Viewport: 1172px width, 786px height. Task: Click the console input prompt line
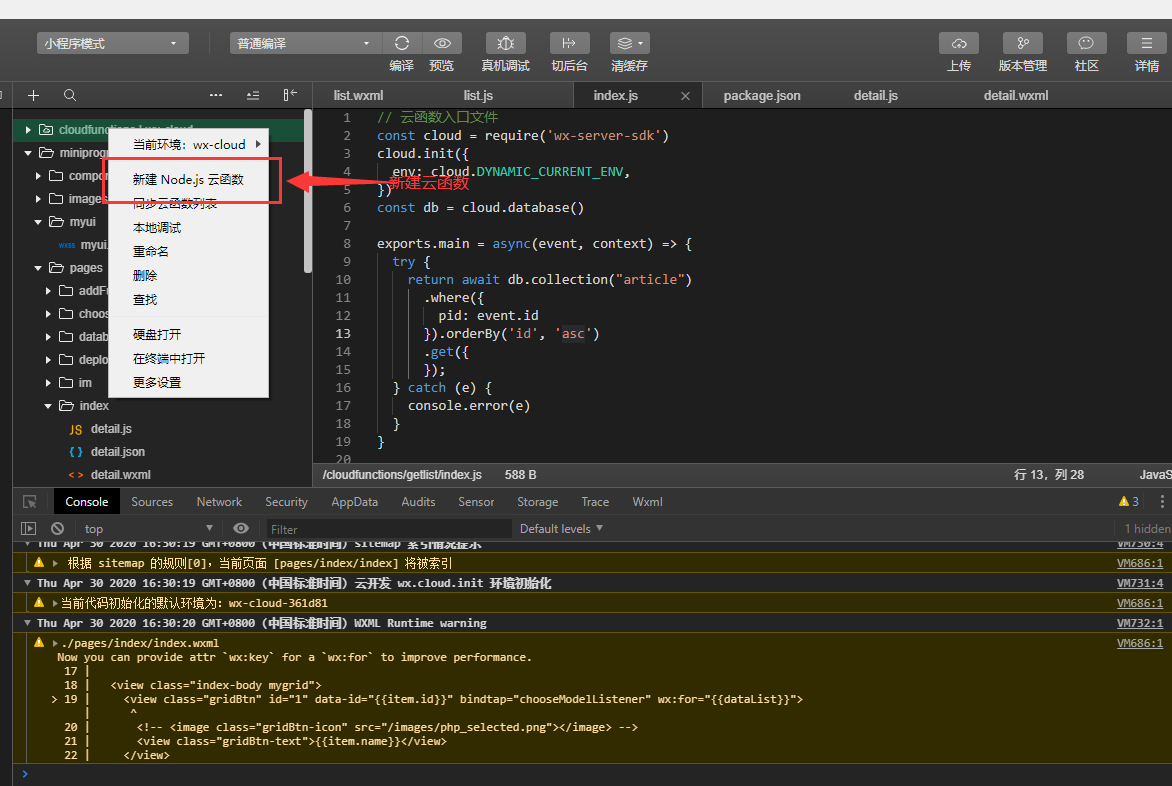(590, 774)
